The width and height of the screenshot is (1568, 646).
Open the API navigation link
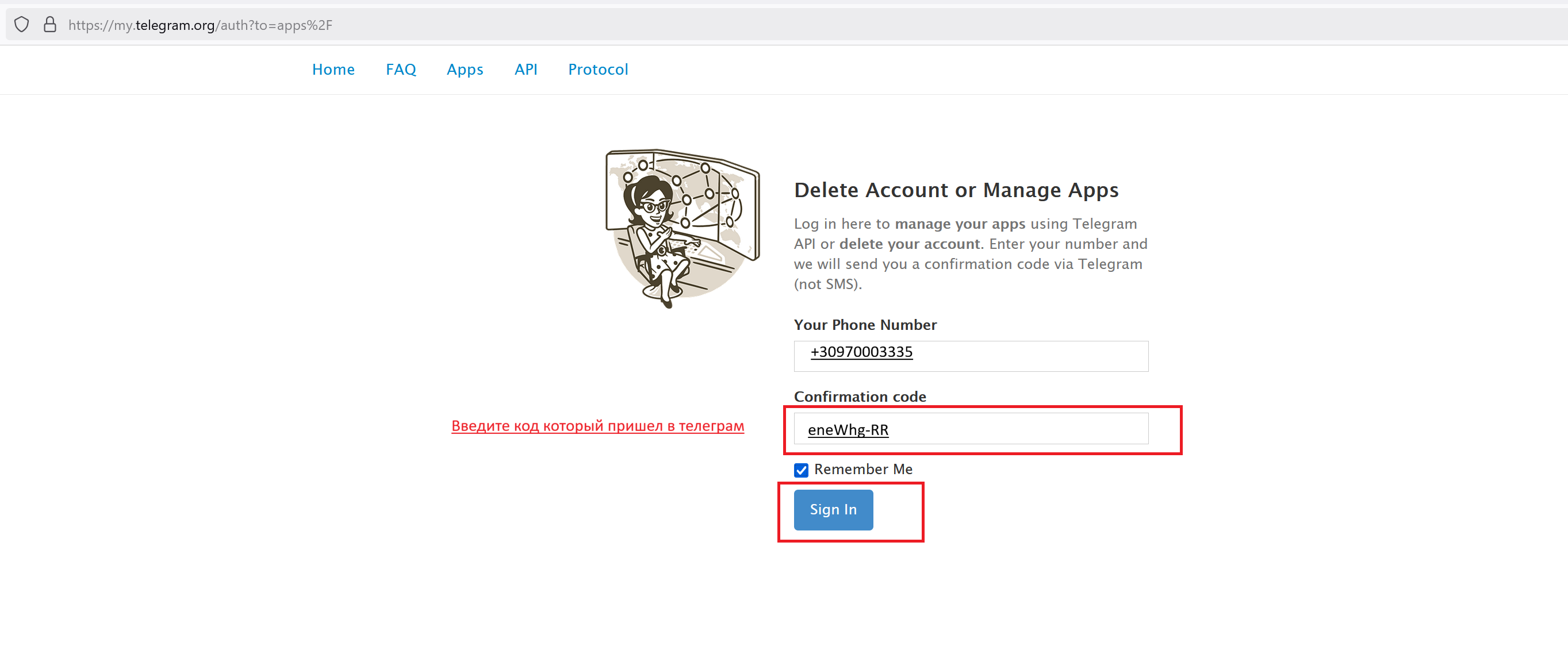coord(526,70)
